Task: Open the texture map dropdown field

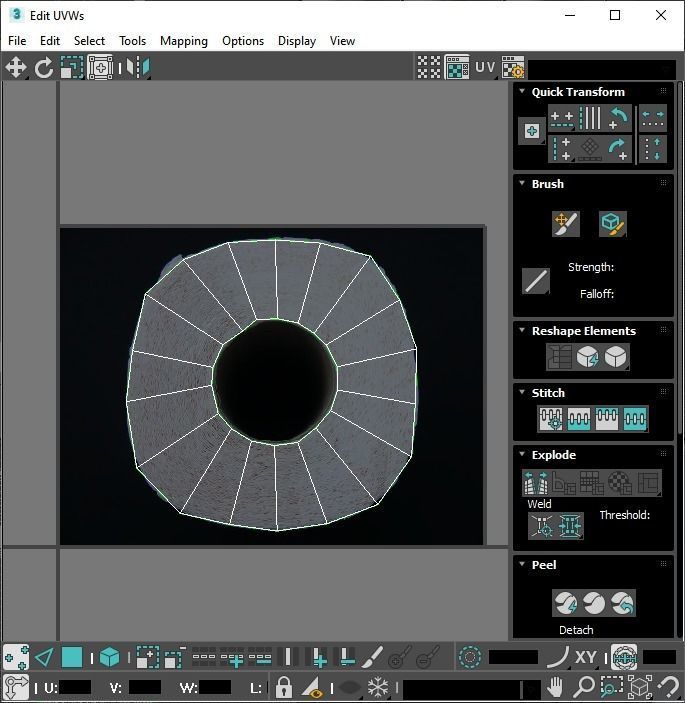Action: point(602,69)
